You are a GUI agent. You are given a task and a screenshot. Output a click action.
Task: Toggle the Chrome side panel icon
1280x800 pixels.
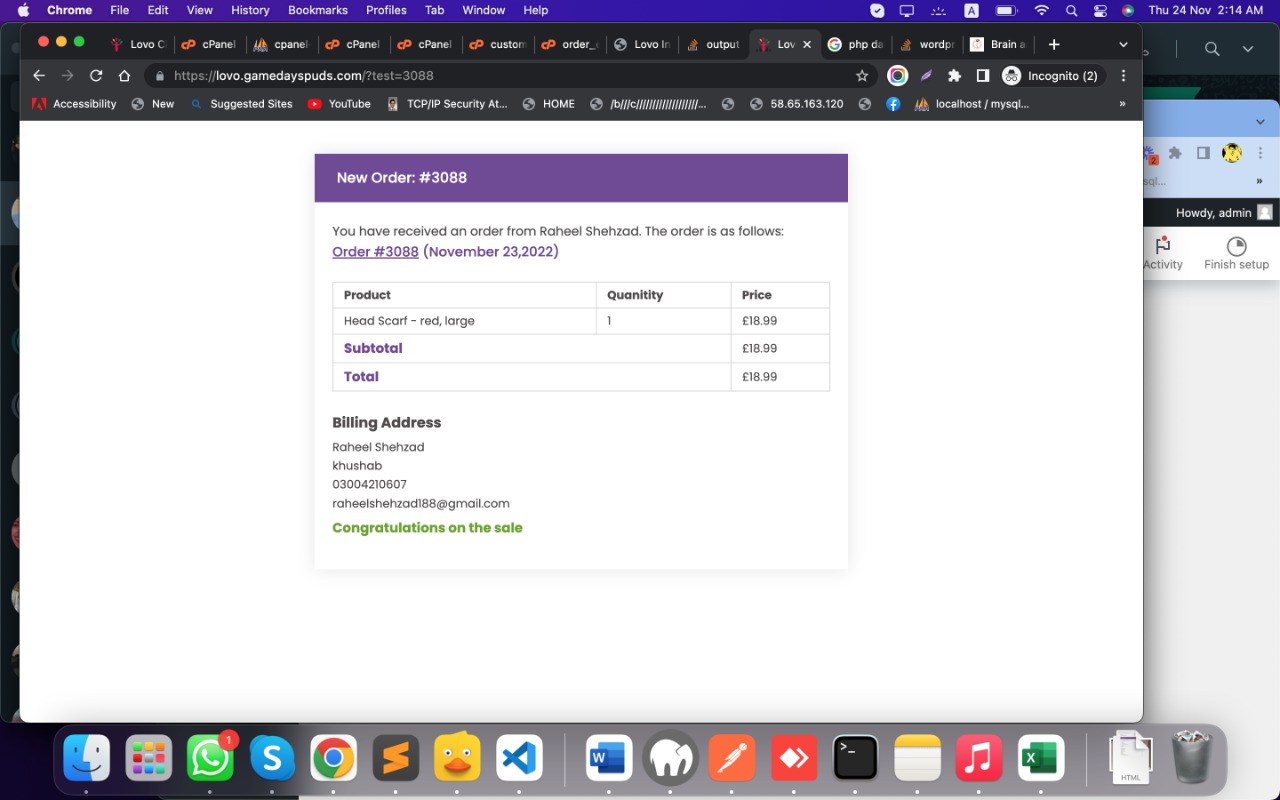[982, 76]
